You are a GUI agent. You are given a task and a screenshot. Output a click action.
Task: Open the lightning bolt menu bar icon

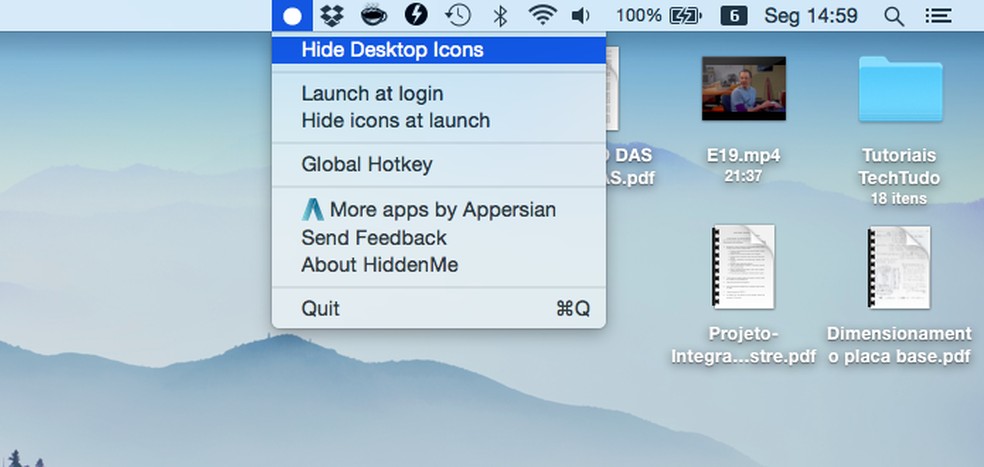415,14
